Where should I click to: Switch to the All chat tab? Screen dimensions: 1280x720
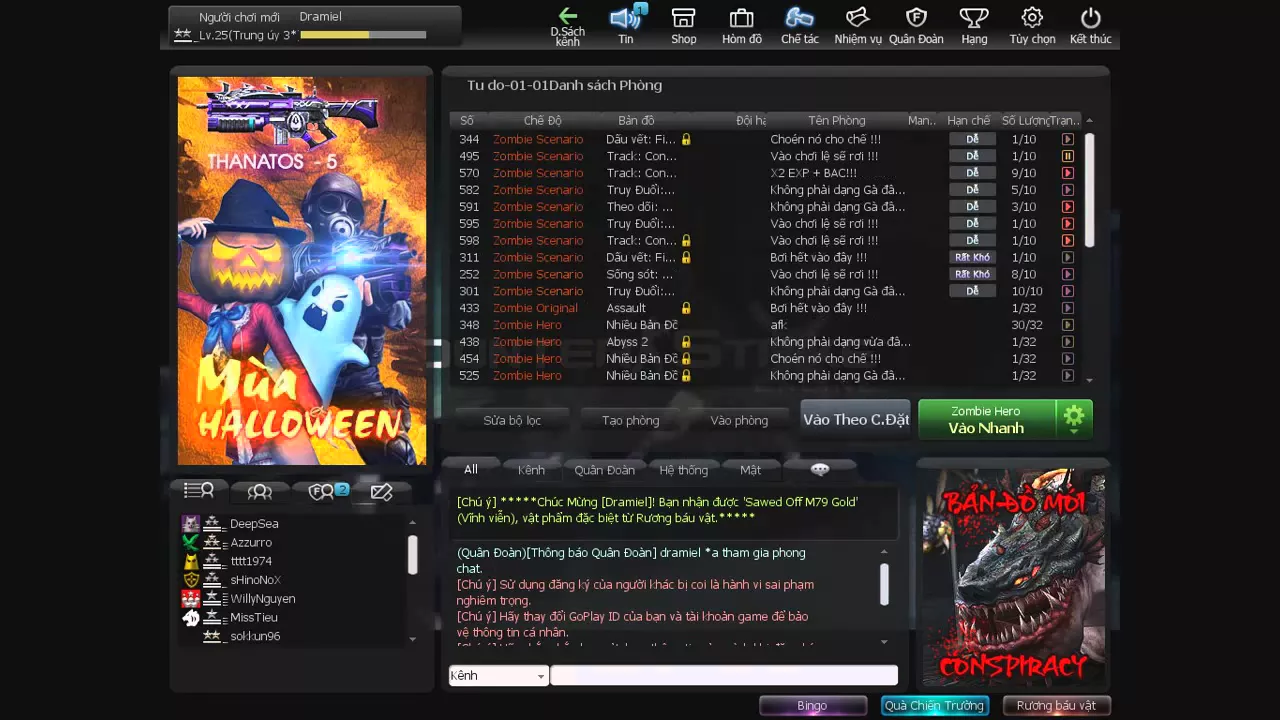471,469
